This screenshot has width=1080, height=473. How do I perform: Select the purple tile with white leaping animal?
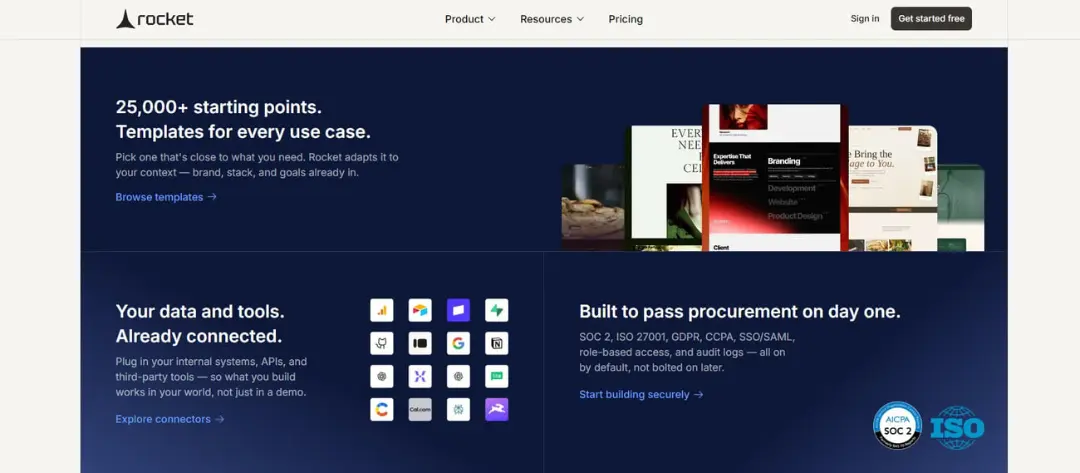pos(497,409)
